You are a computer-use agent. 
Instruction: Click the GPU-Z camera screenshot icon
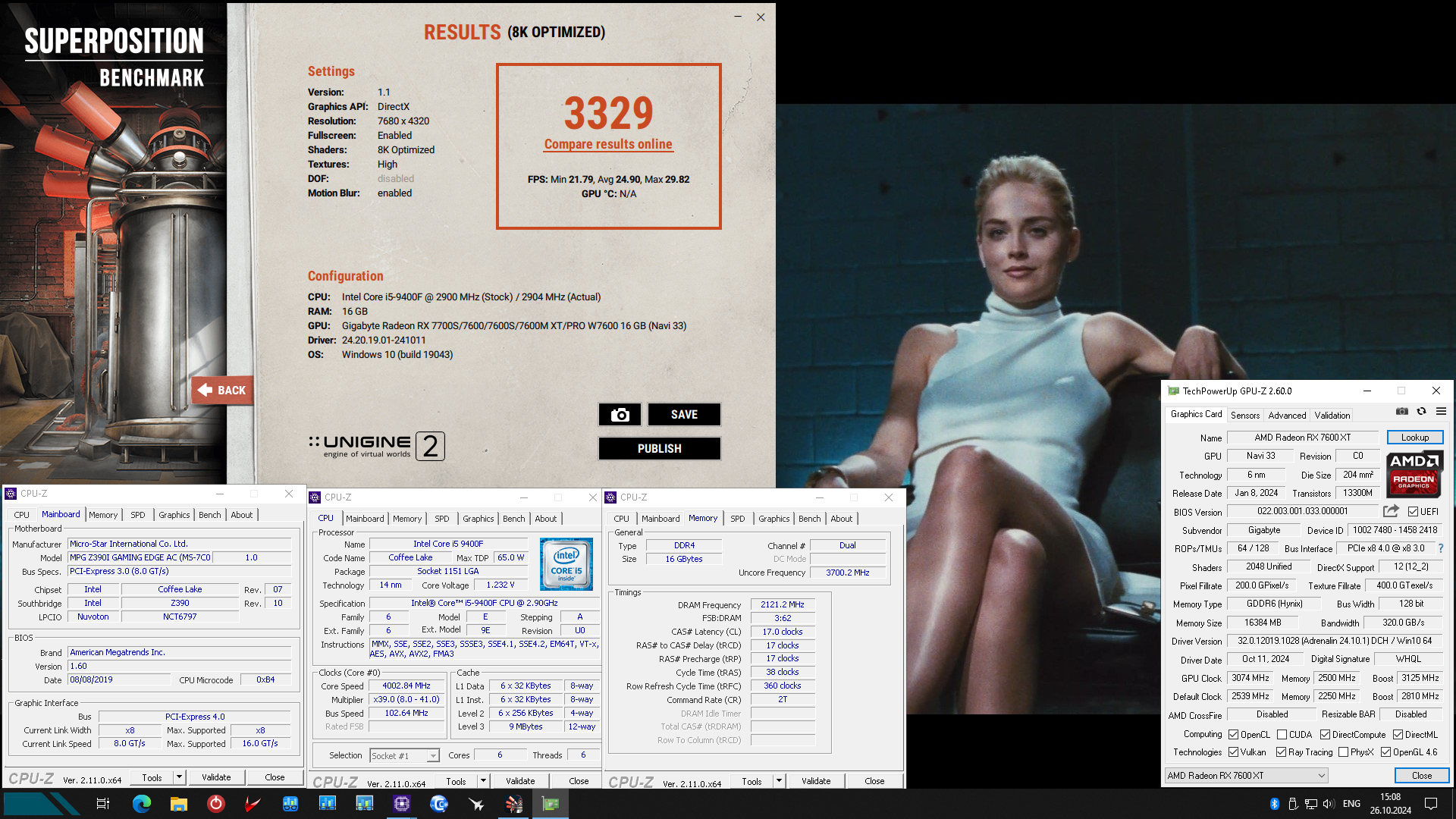click(1402, 411)
